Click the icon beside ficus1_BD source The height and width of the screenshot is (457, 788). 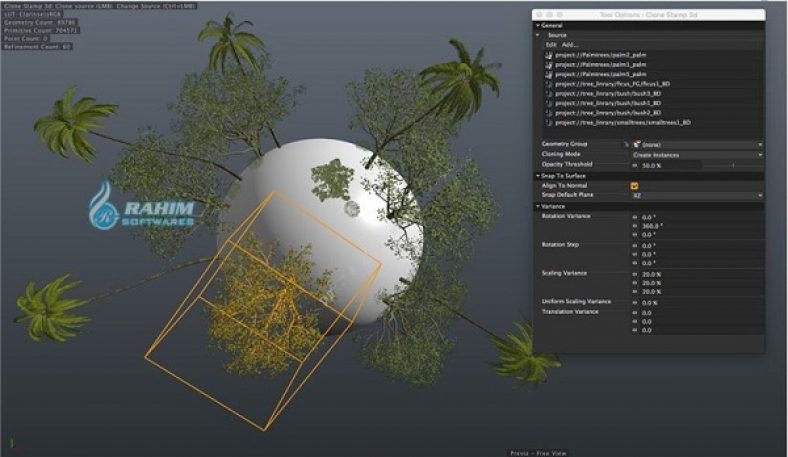[x=548, y=84]
